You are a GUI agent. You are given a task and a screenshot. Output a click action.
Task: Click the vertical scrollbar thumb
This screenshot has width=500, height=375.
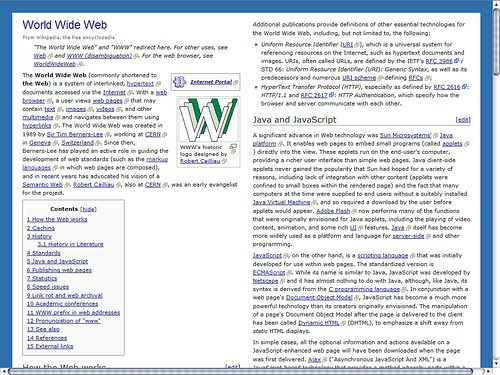pos(497,43)
